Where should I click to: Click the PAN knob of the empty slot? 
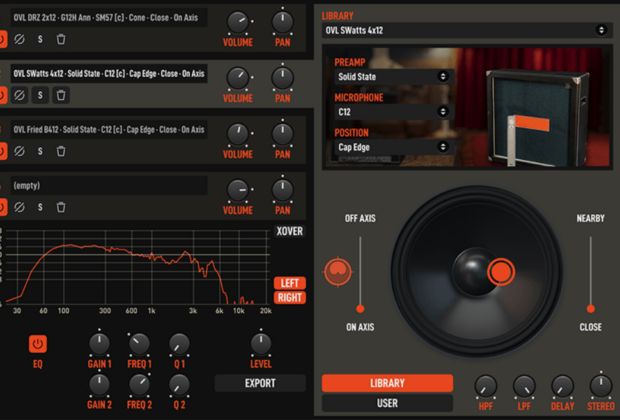(282, 190)
